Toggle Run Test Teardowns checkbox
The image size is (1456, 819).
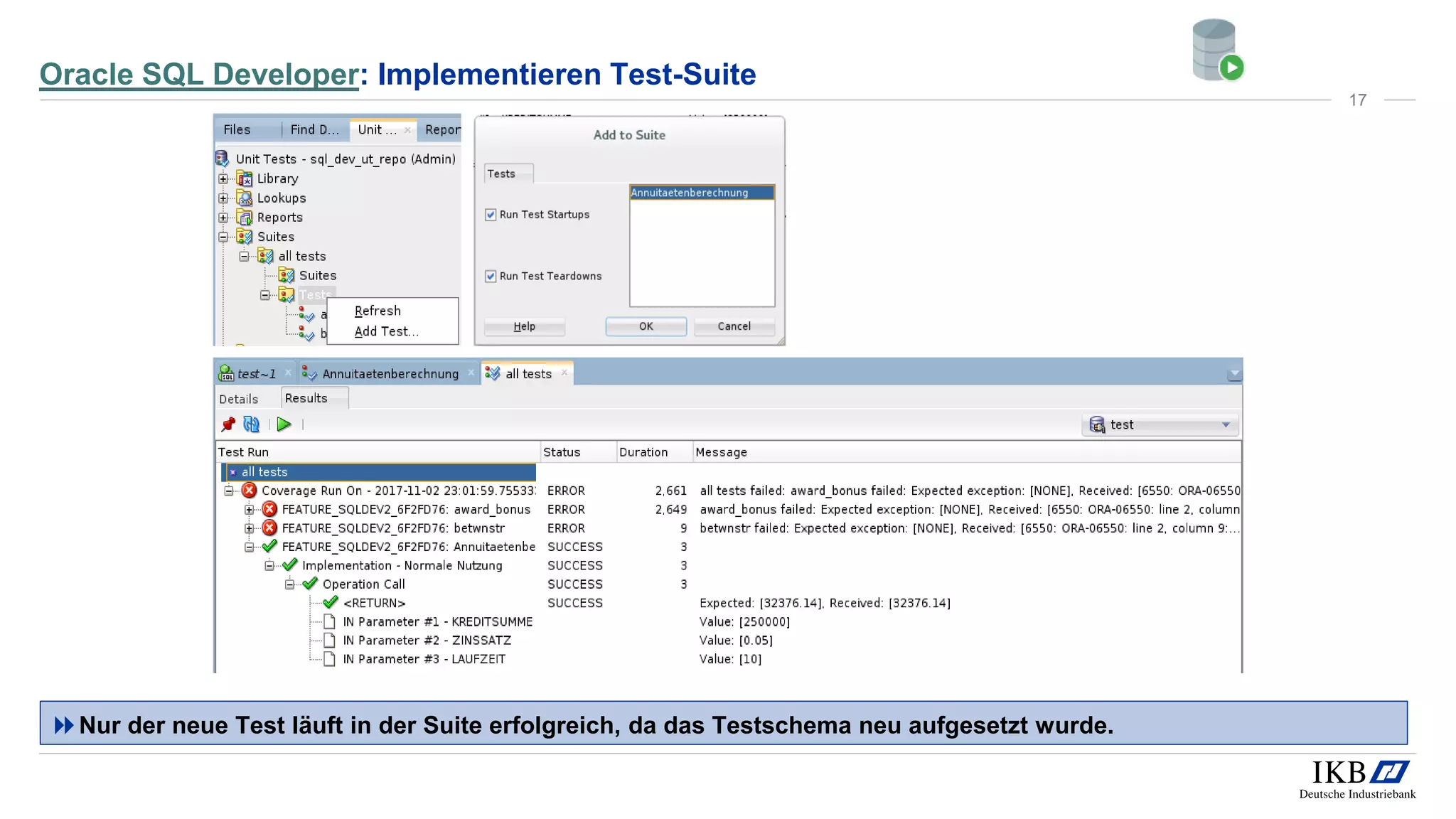coord(491,276)
